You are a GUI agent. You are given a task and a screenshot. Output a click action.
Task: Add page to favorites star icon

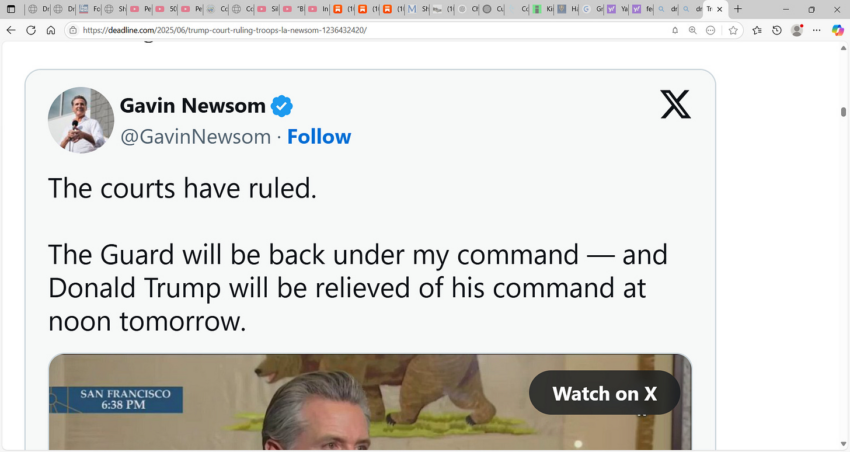point(733,30)
